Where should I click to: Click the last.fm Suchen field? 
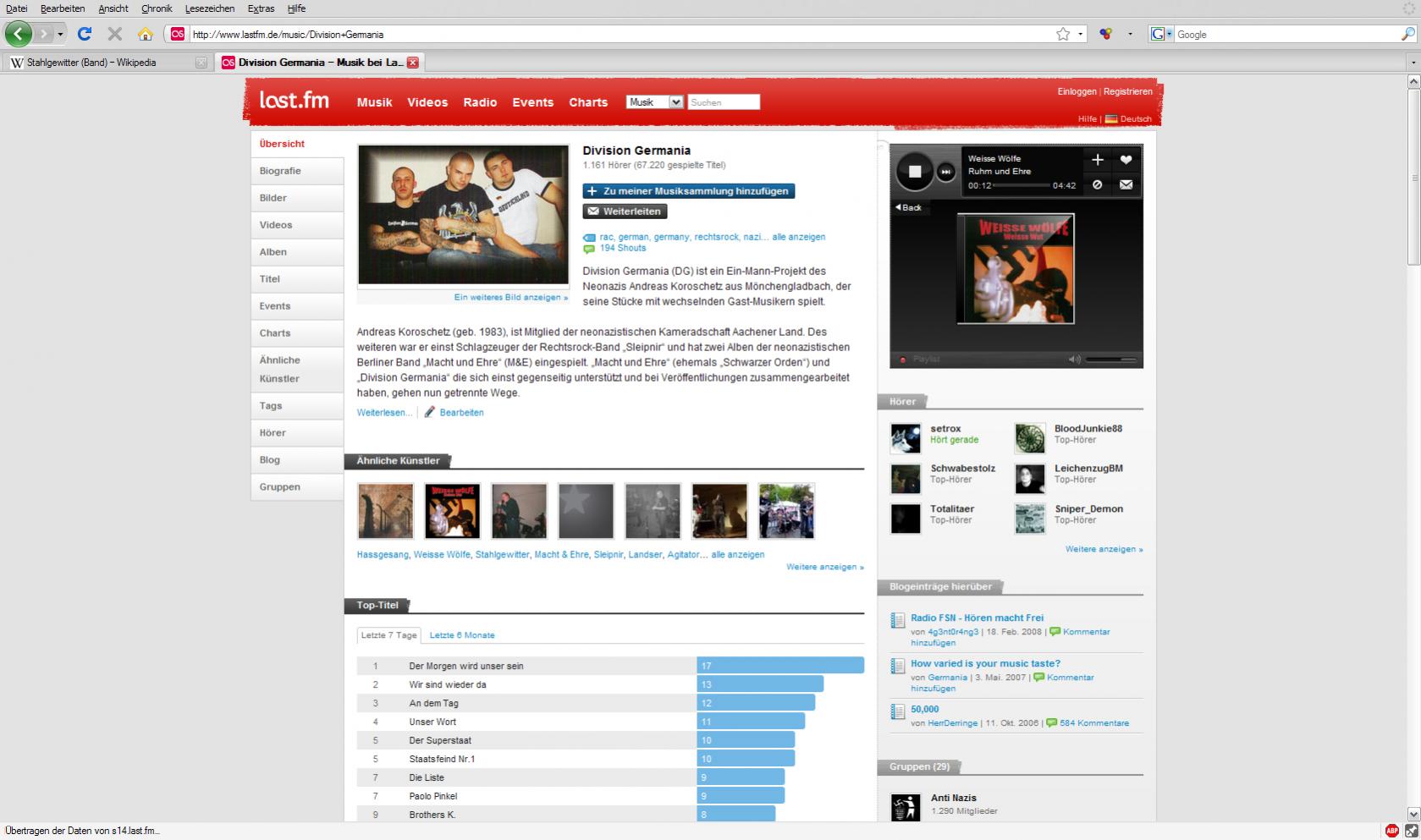724,102
